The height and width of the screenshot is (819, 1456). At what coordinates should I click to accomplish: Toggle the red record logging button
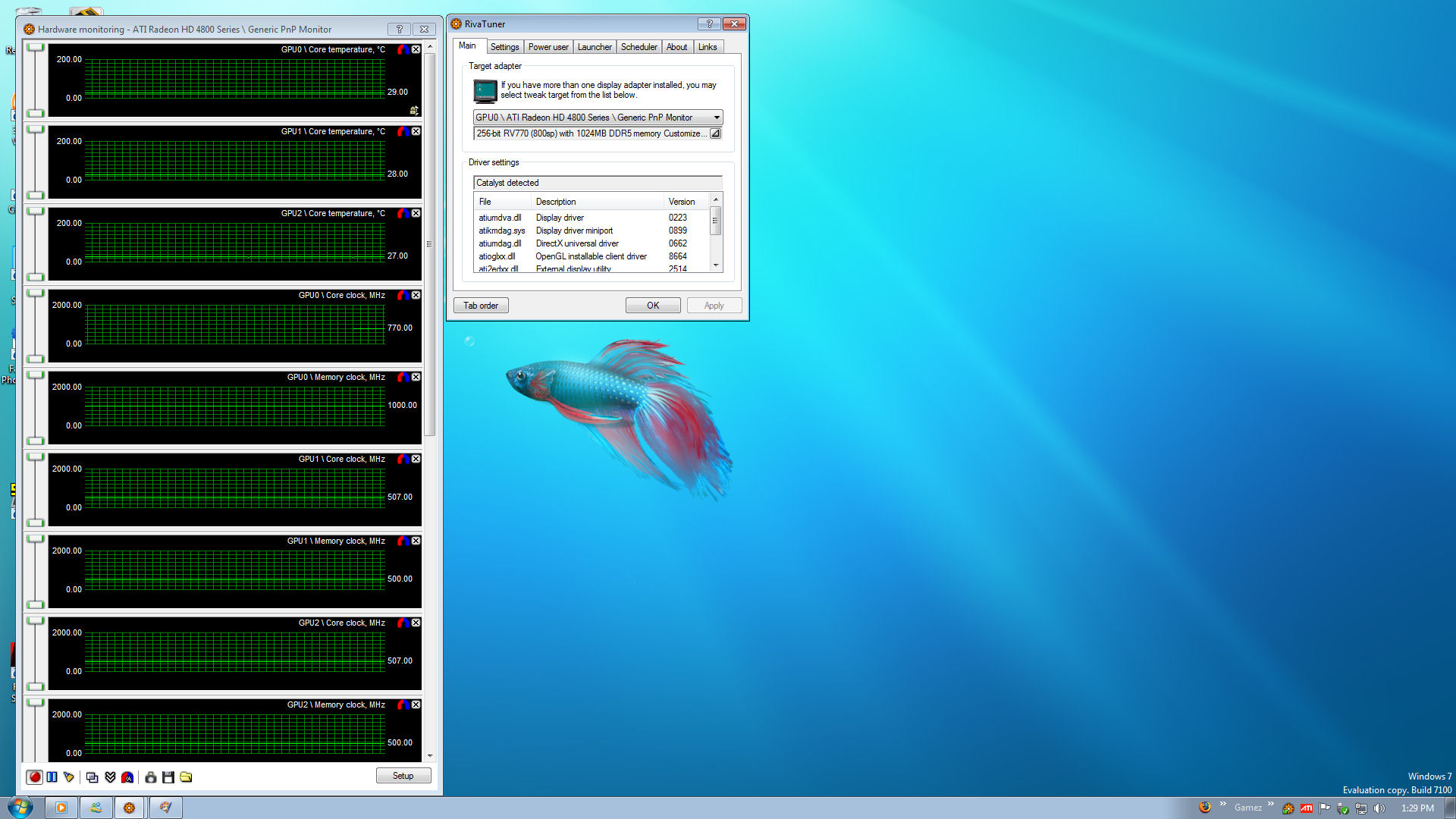click(x=34, y=777)
